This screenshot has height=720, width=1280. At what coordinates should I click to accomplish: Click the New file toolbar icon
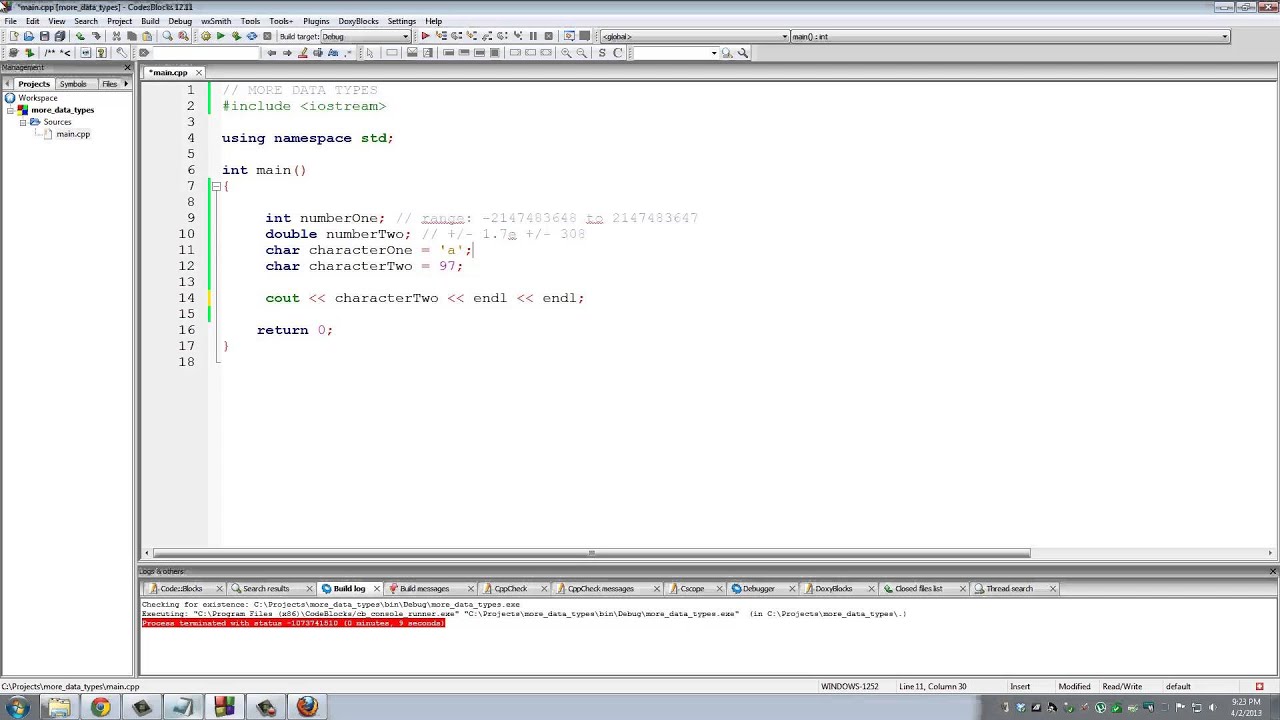[x=14, y=36]
